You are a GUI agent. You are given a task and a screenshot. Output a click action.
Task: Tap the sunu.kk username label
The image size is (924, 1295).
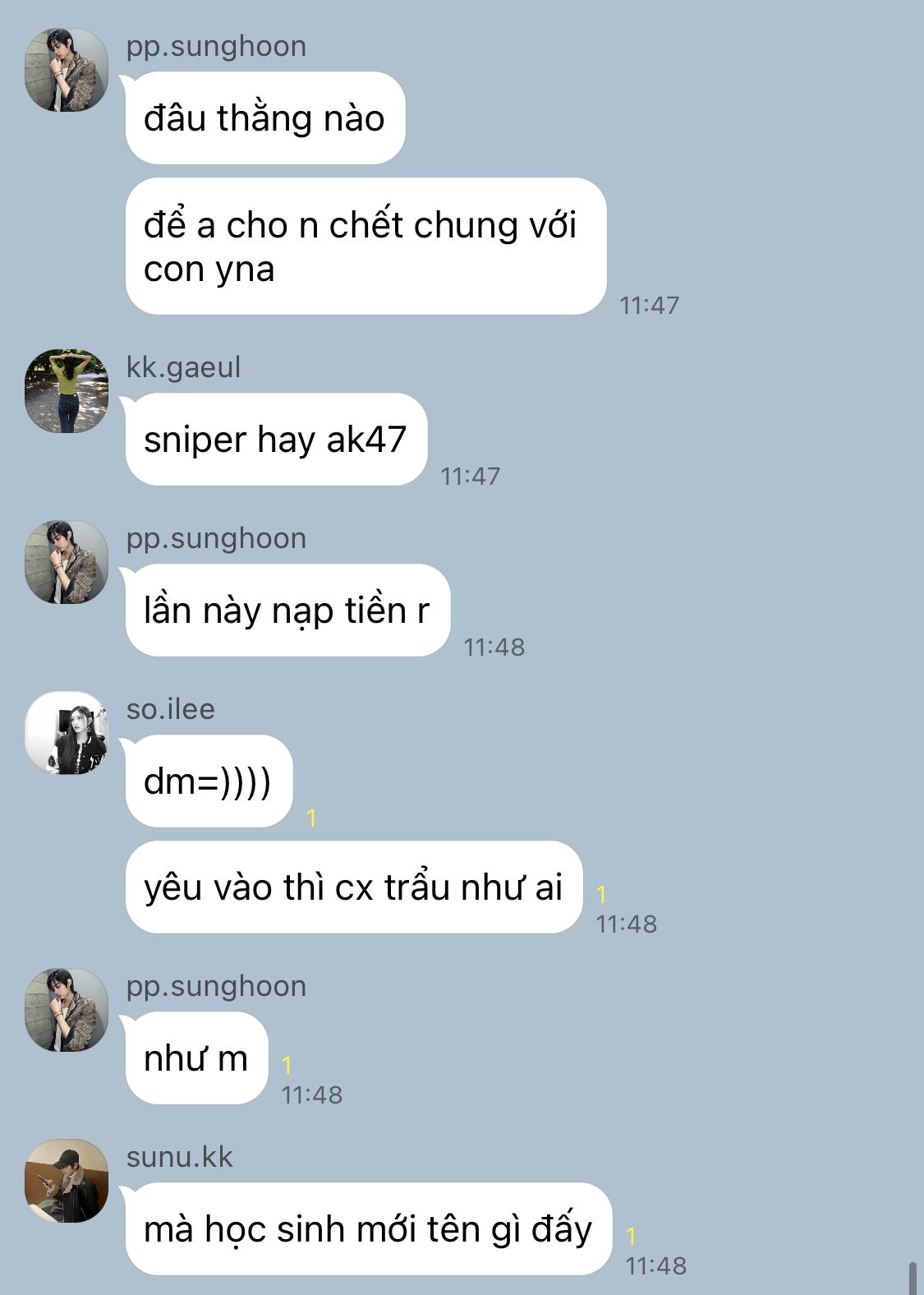pos(180,1157)
